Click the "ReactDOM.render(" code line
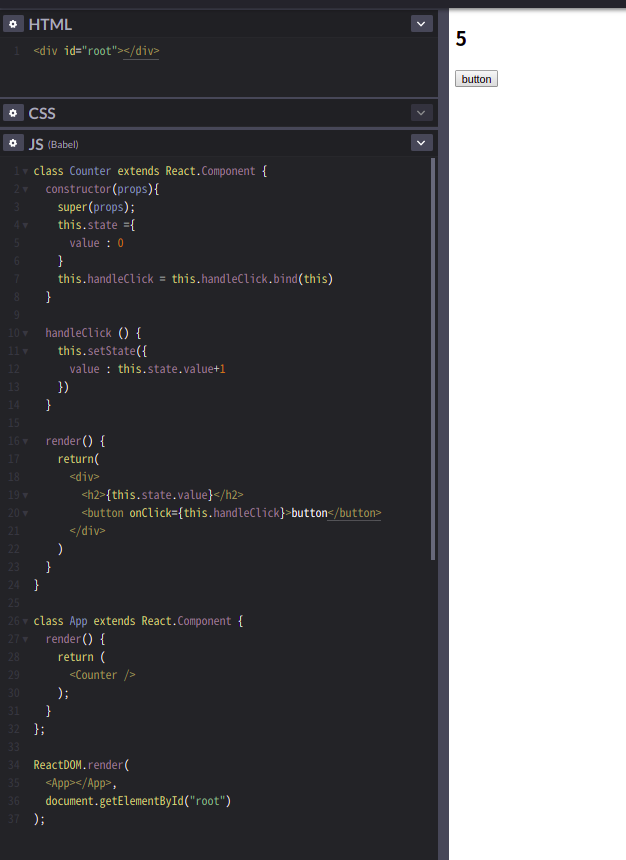This screenshot has height=860, width=626. pos(81,765)
